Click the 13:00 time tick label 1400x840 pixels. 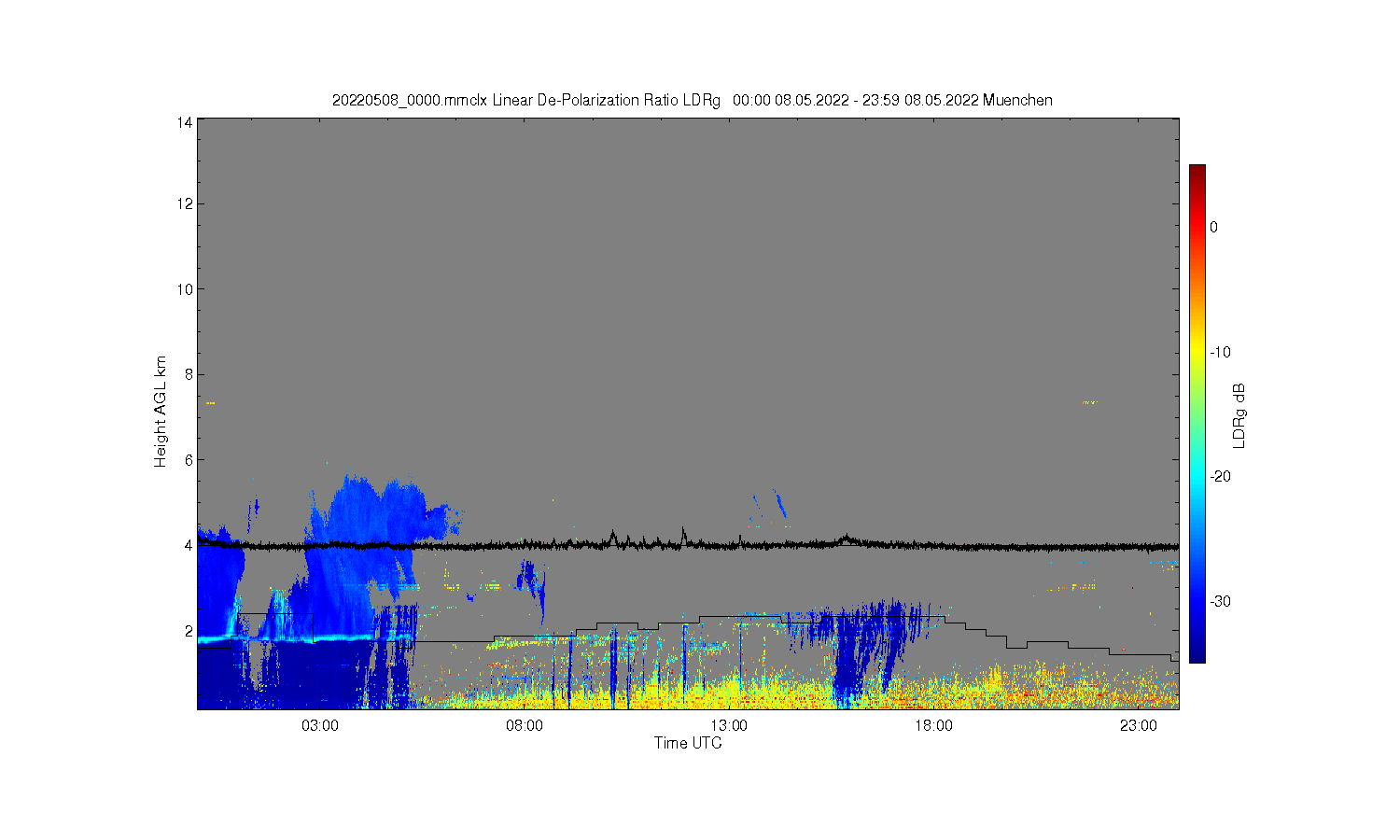click(x=729, y=725)
